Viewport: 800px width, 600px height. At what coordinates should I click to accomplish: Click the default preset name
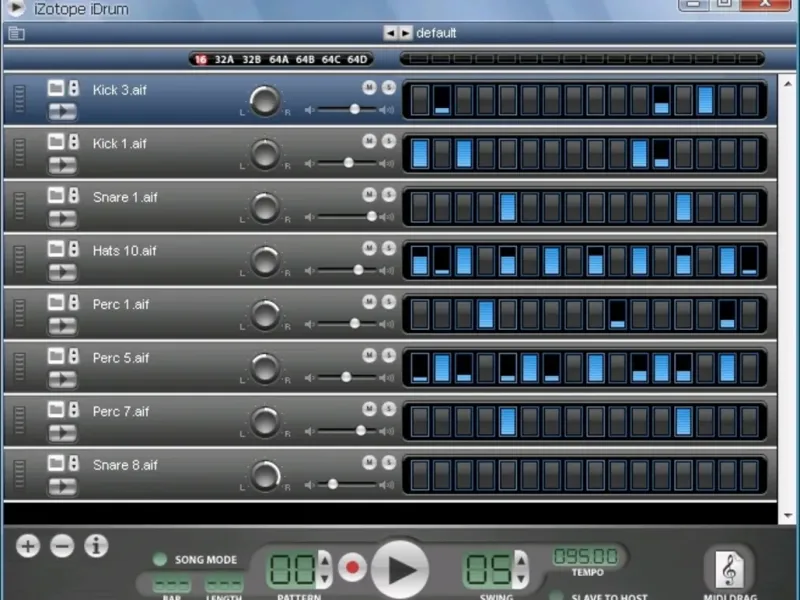(x=436, y=33)
